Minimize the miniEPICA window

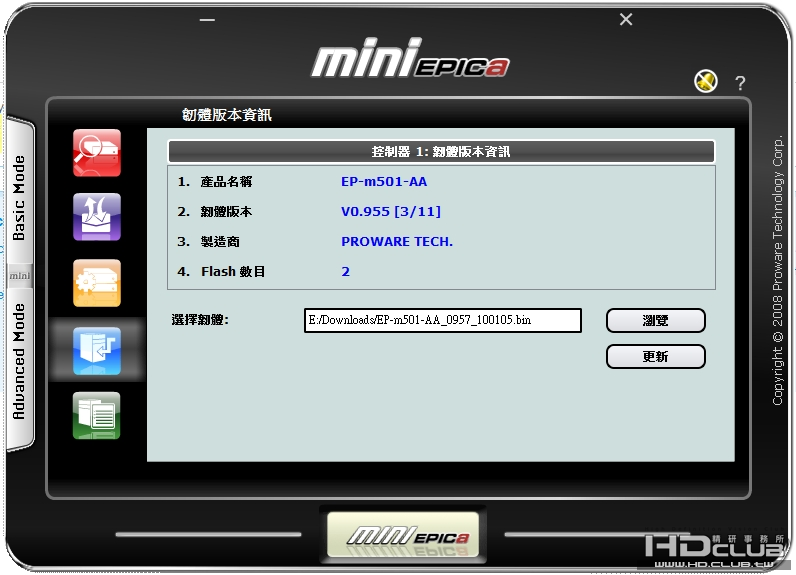pos(207,20)
